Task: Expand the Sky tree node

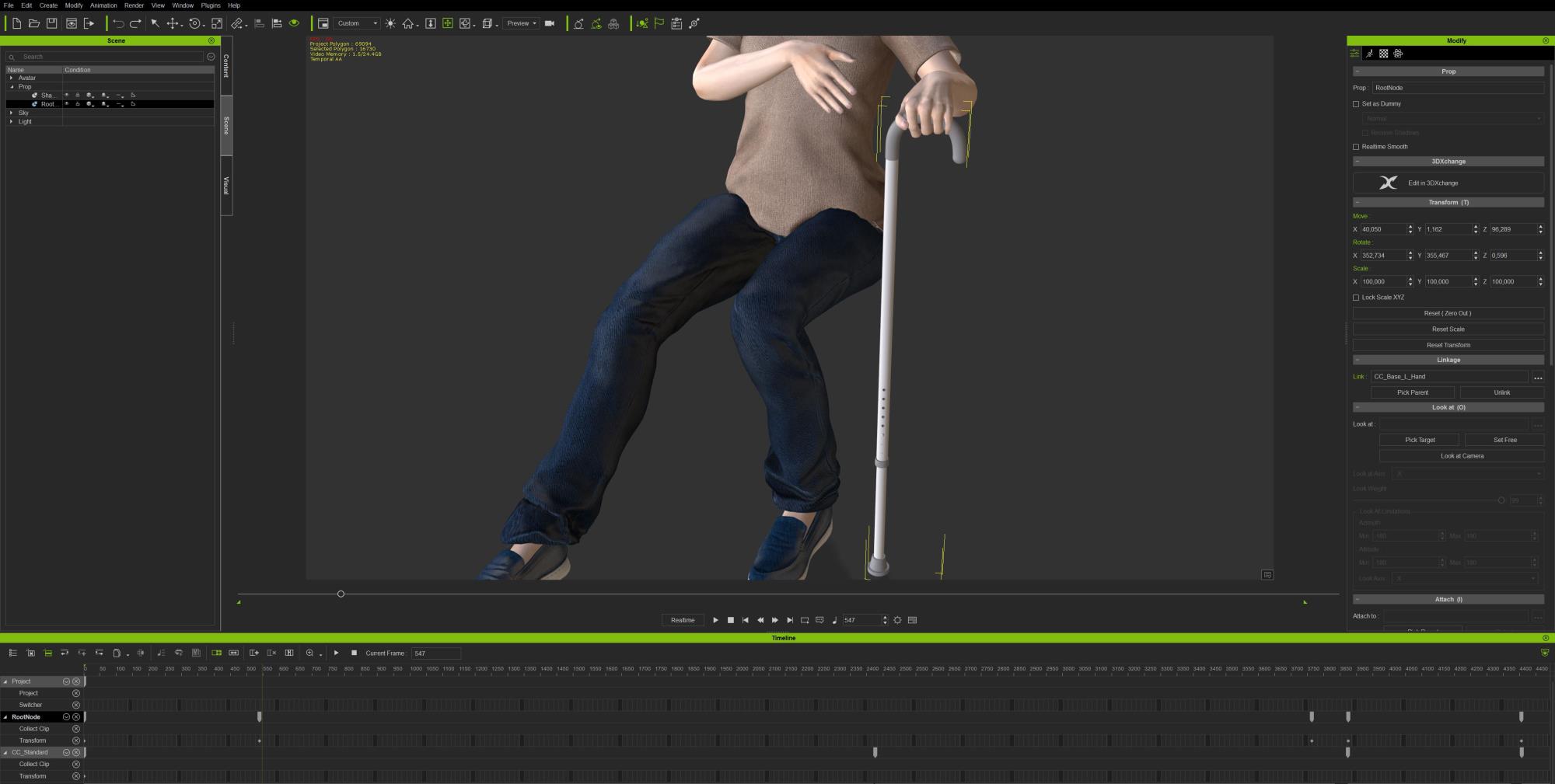Action: (x=11, y=113)
